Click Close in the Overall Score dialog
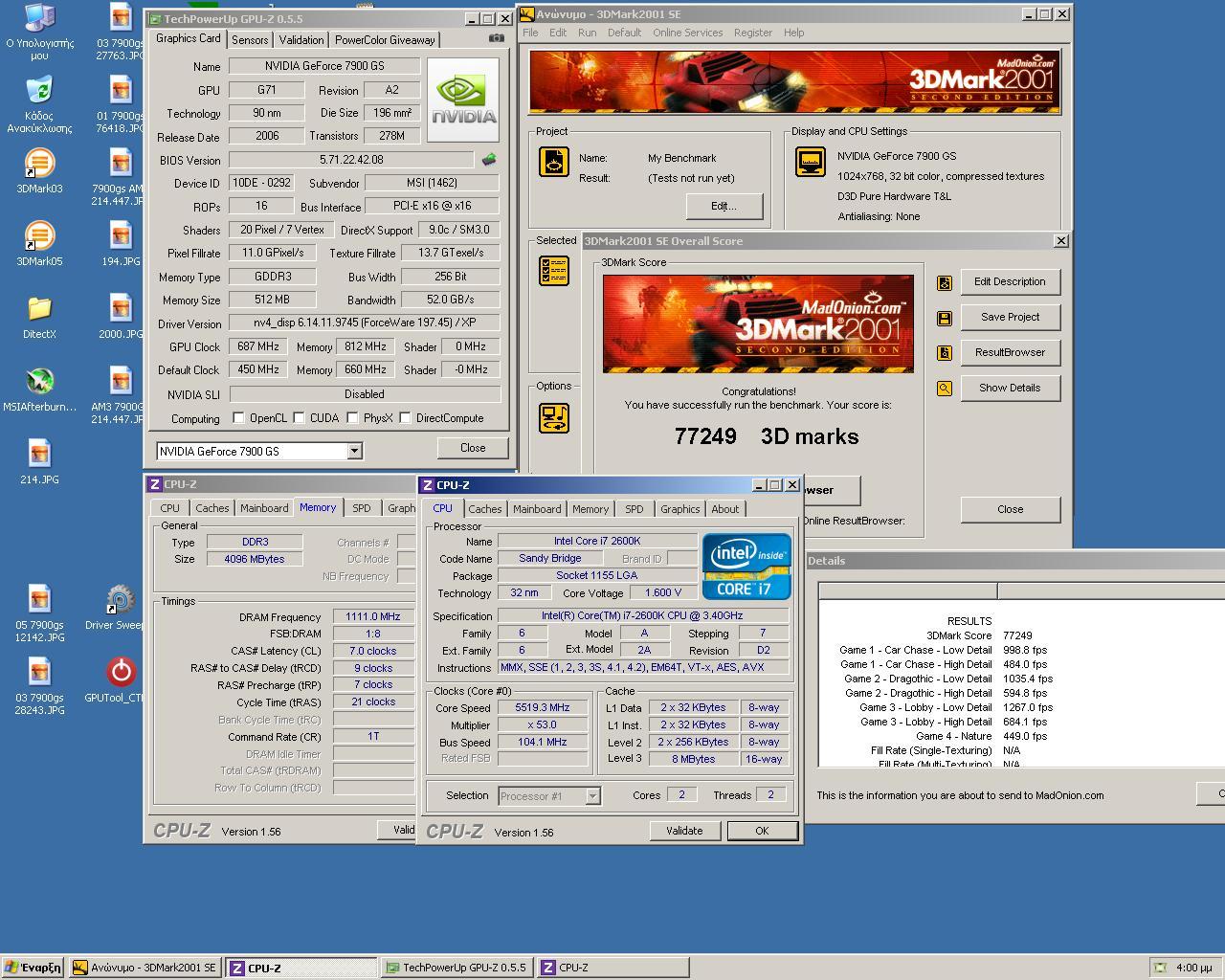This screenshot has width=1225, height=980. click(x=1010, y=509)
